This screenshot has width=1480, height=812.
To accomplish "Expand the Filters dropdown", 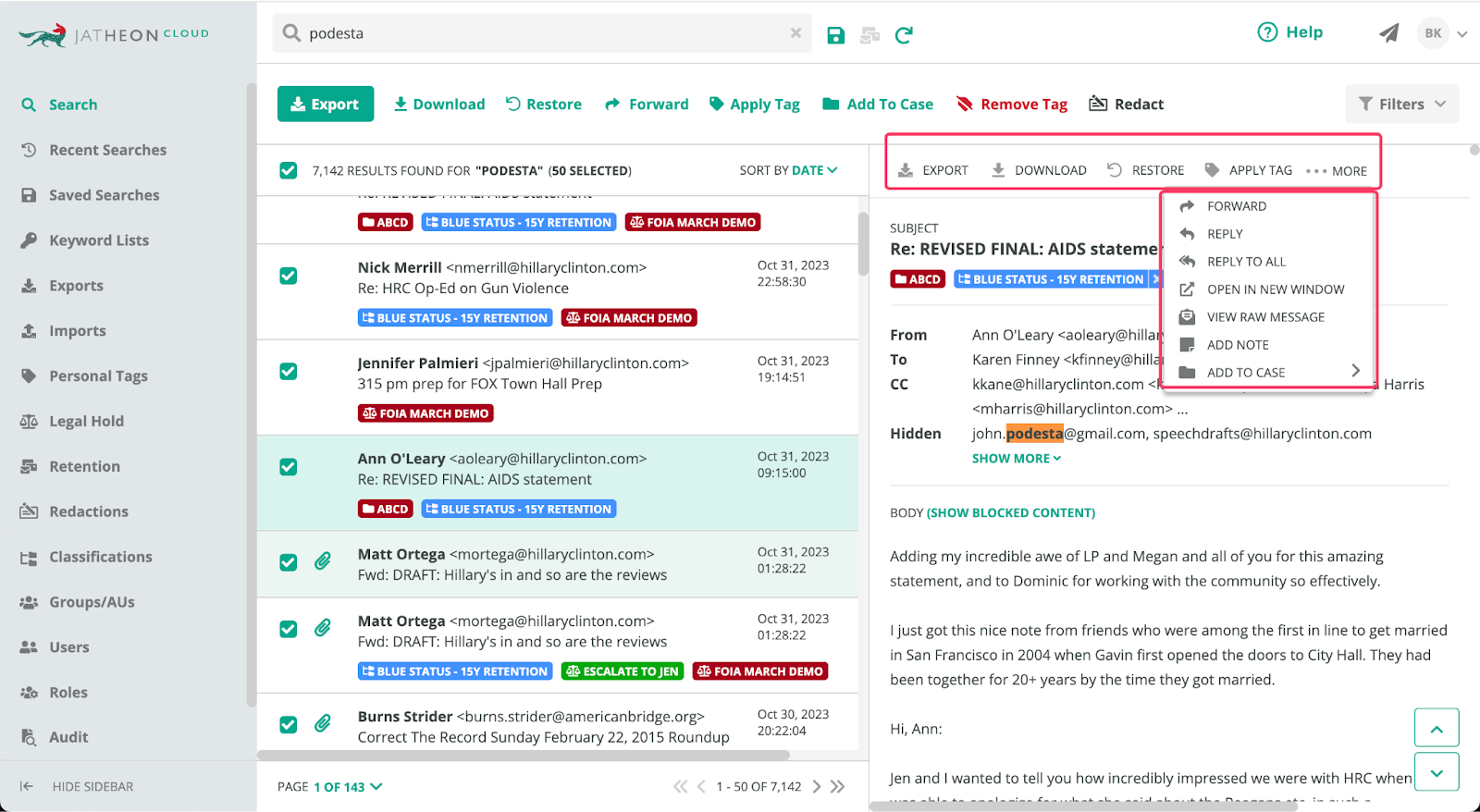I will click(1402, 105).
